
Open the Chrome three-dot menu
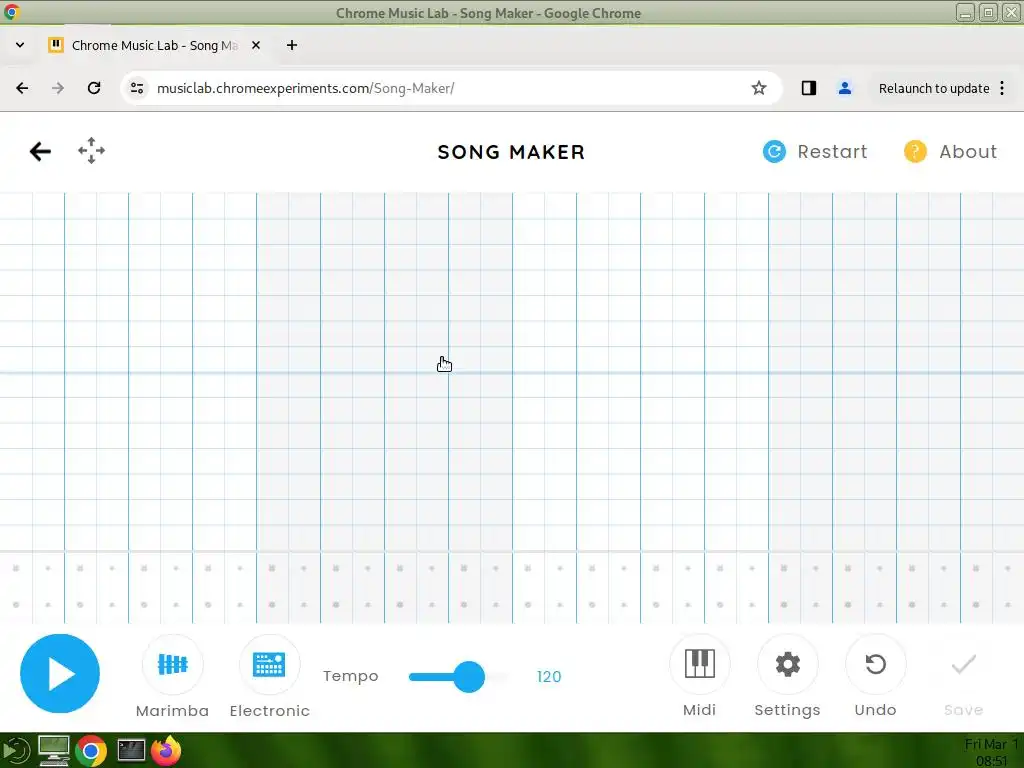(1002, 88)
